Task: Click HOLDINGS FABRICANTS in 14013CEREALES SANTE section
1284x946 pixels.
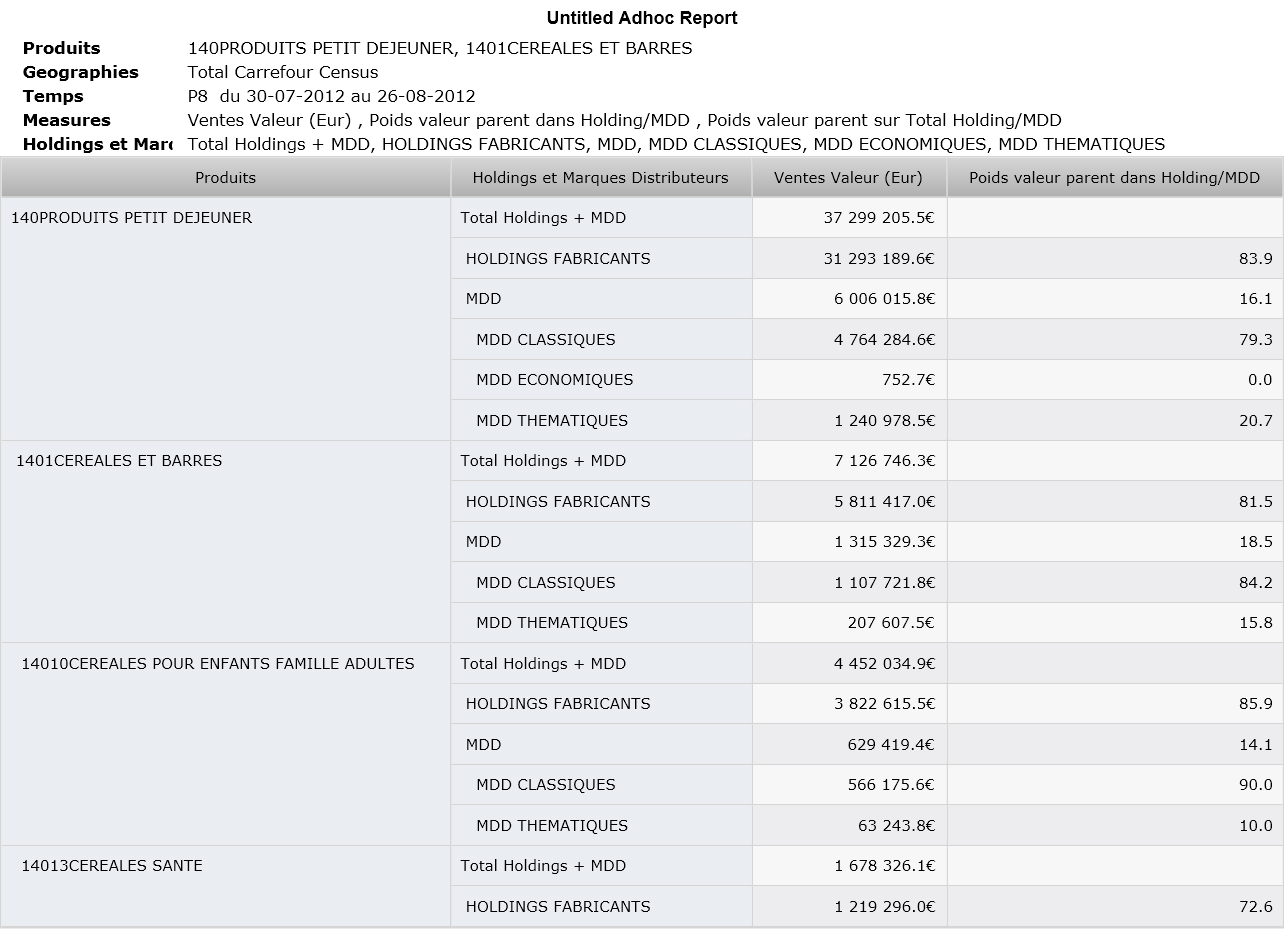Action: pyautogui.click(x=558, y=907)
